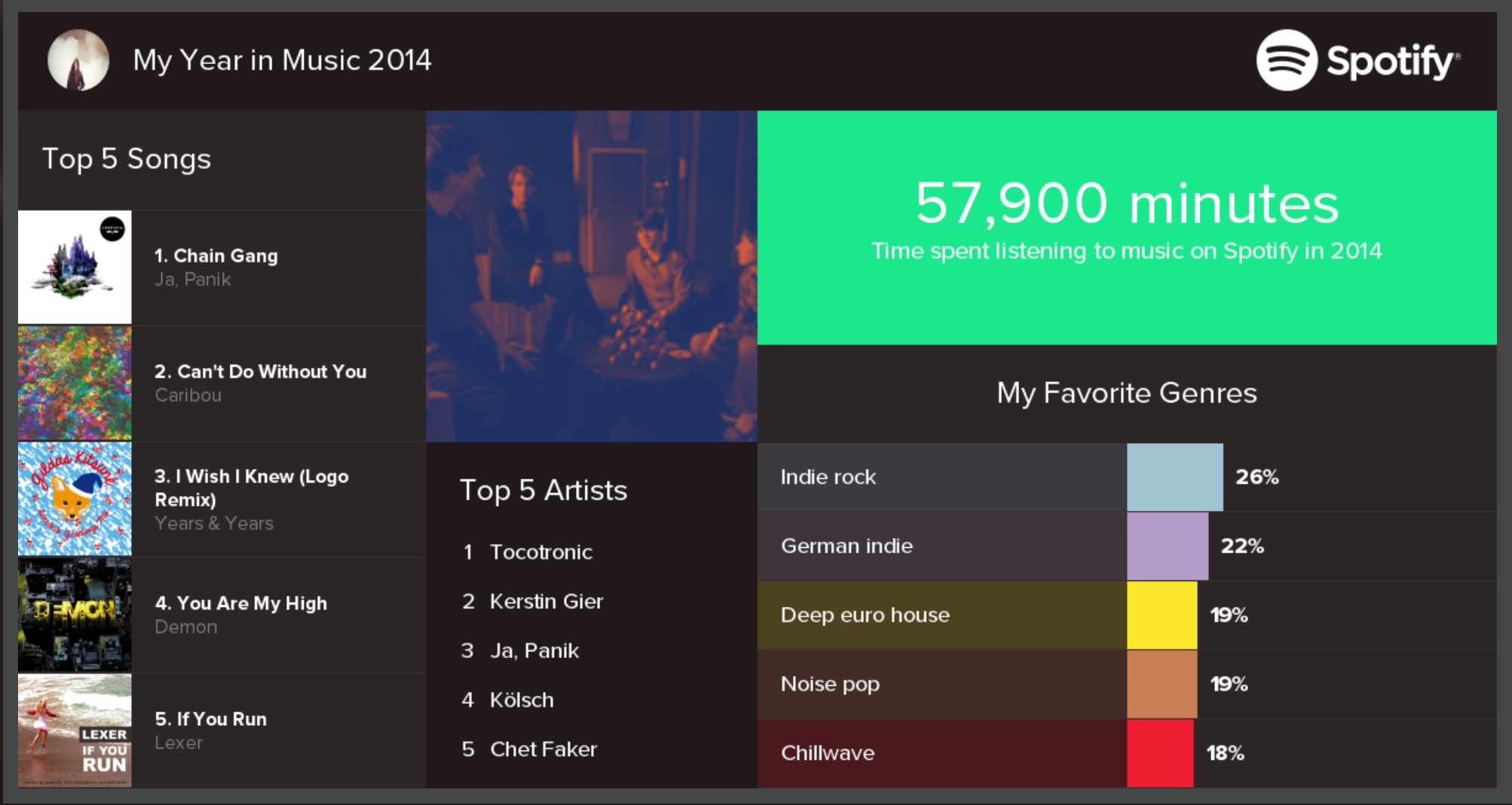1512x805 pixels.
Task: Click artist 'Lexer' under fifth song
Action: [179, 742]
